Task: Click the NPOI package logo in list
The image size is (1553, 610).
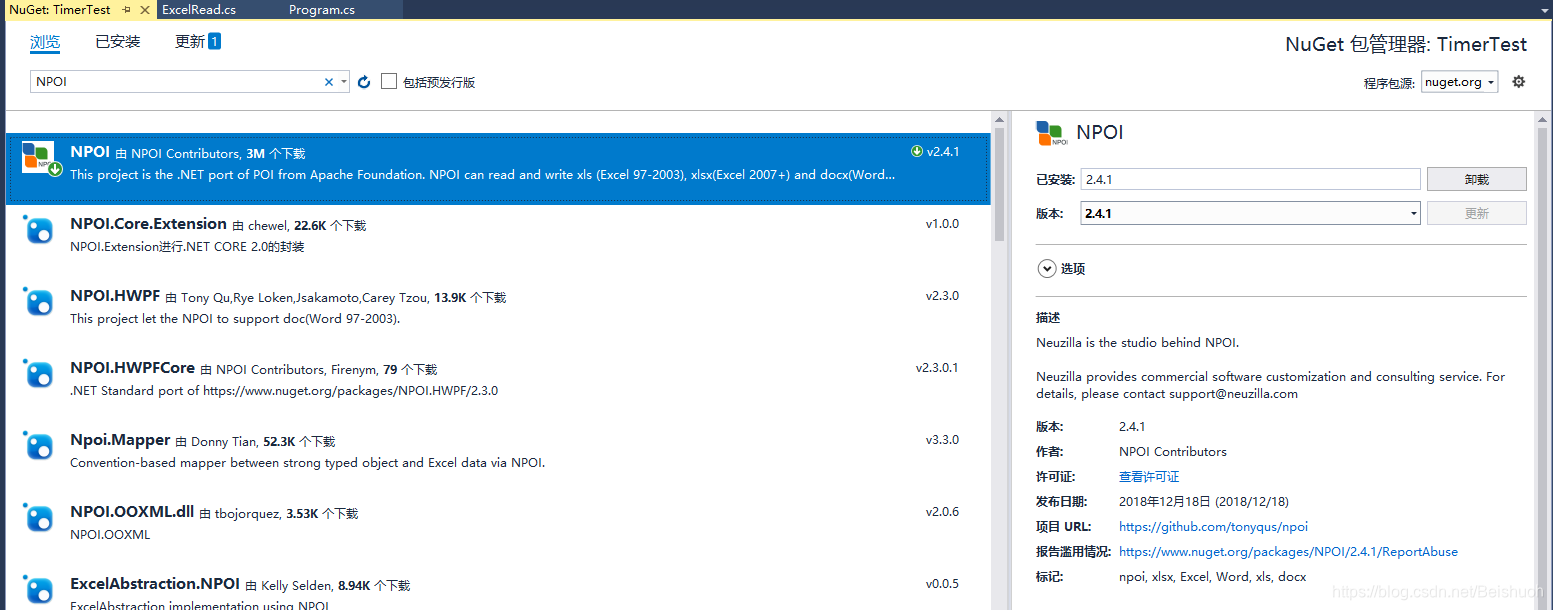Action: [42, 158]
